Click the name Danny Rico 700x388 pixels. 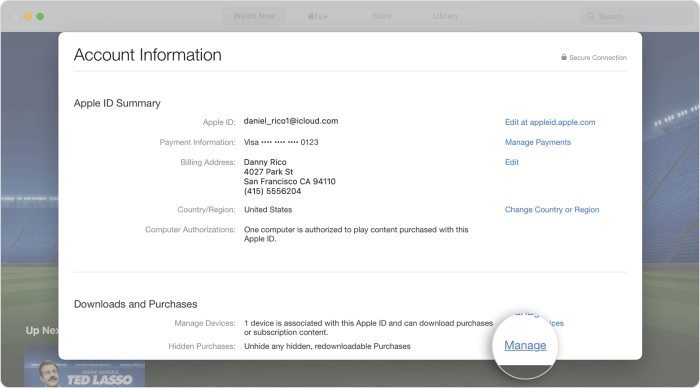tap(265, 162)
